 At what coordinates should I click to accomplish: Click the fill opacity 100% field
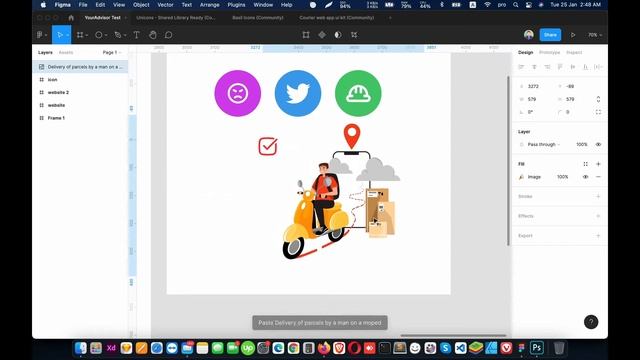coord(562,177)
